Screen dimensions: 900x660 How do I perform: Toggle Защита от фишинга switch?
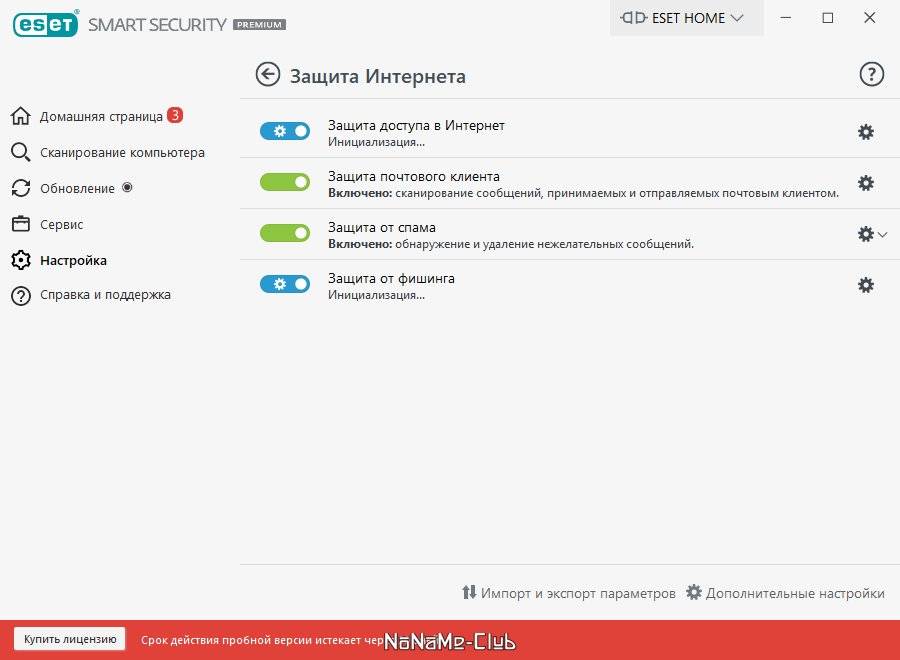pos(285,284)
